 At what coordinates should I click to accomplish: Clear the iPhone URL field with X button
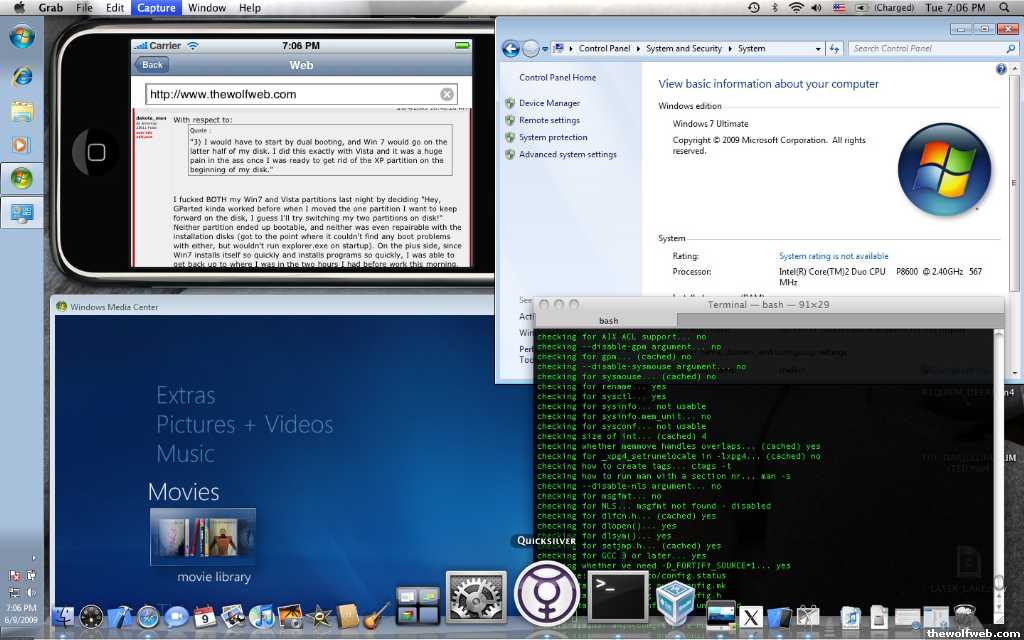[447, 94]
